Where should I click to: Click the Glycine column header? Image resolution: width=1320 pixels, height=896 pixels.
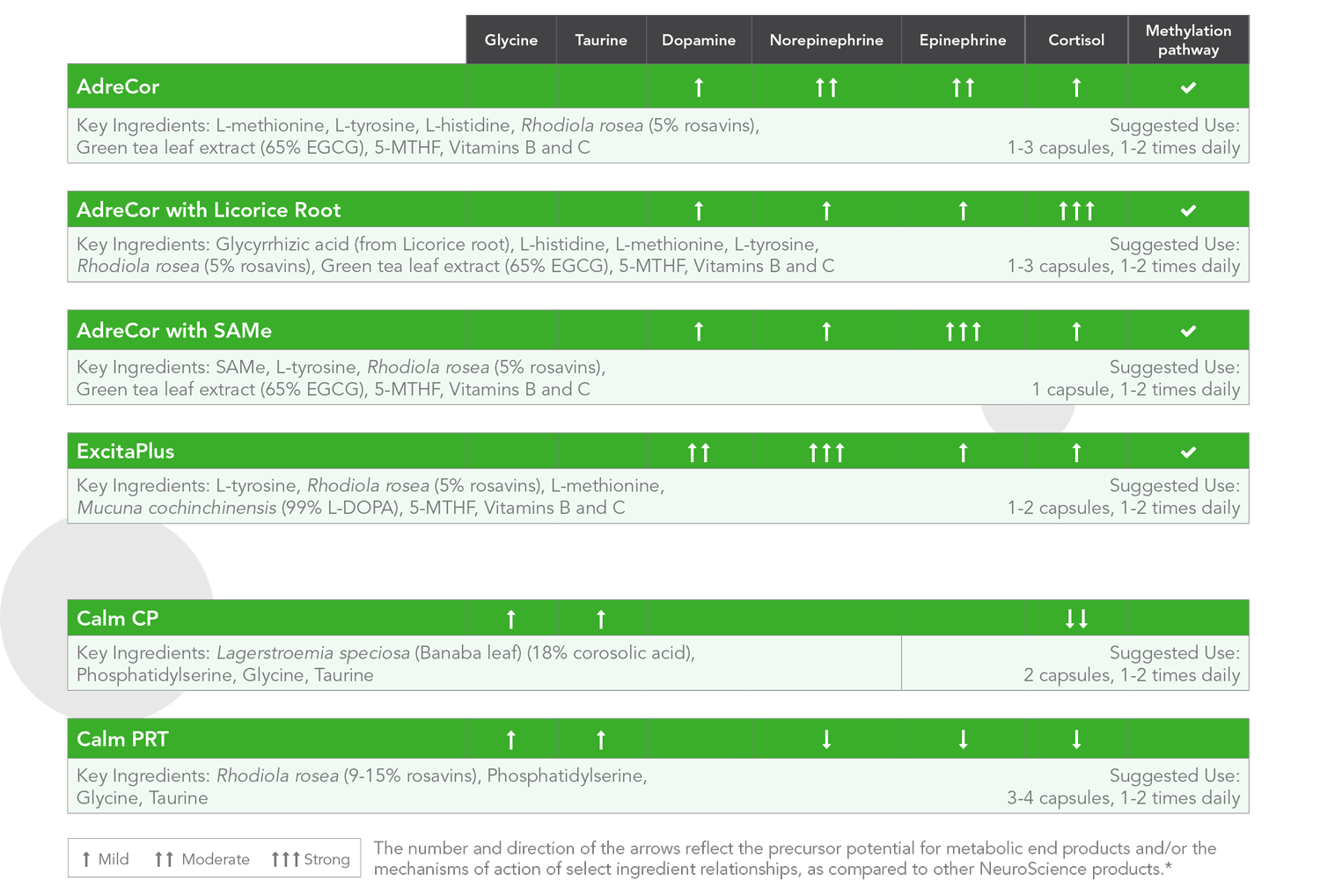[x=511, y=40]
